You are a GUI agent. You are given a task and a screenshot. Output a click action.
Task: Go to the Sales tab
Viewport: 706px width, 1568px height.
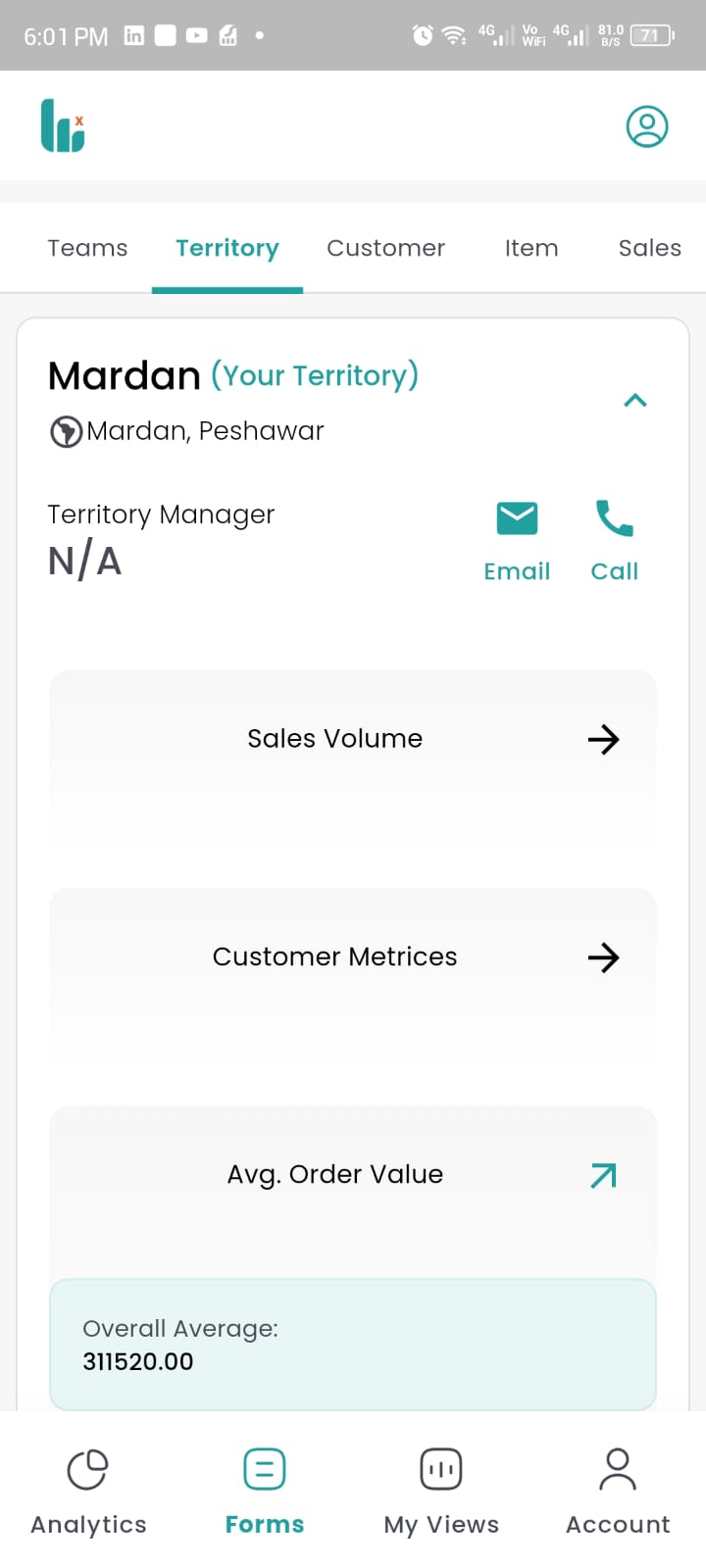pos(649,248)
